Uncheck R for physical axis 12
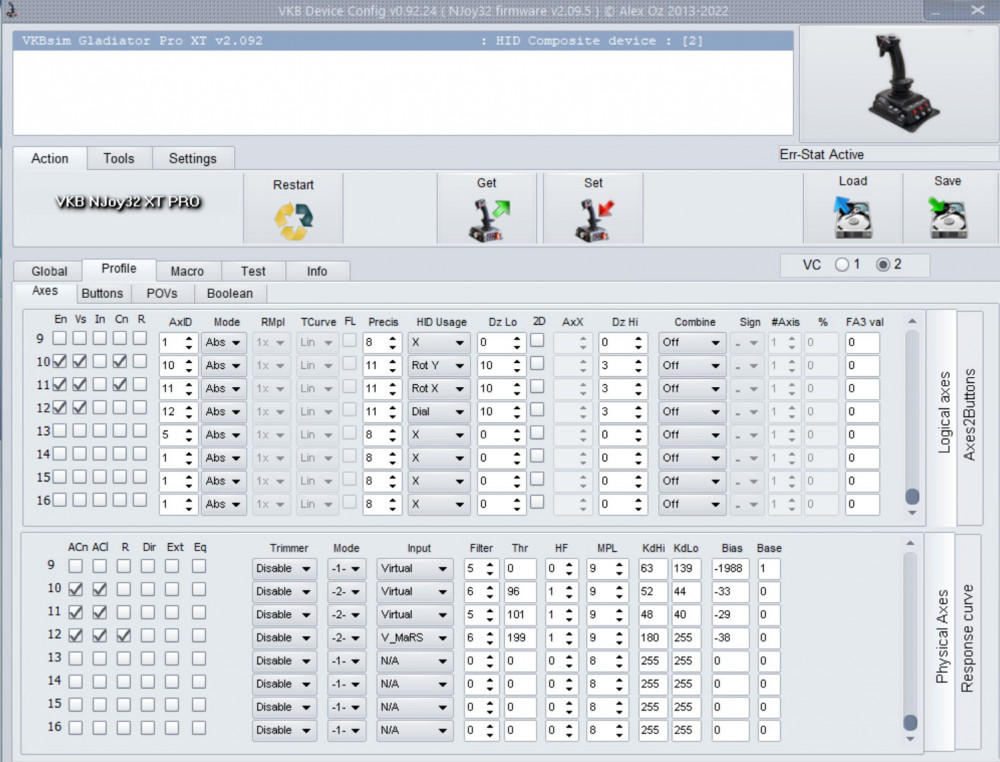This screenshot has height=762, width=1000. 124,635
